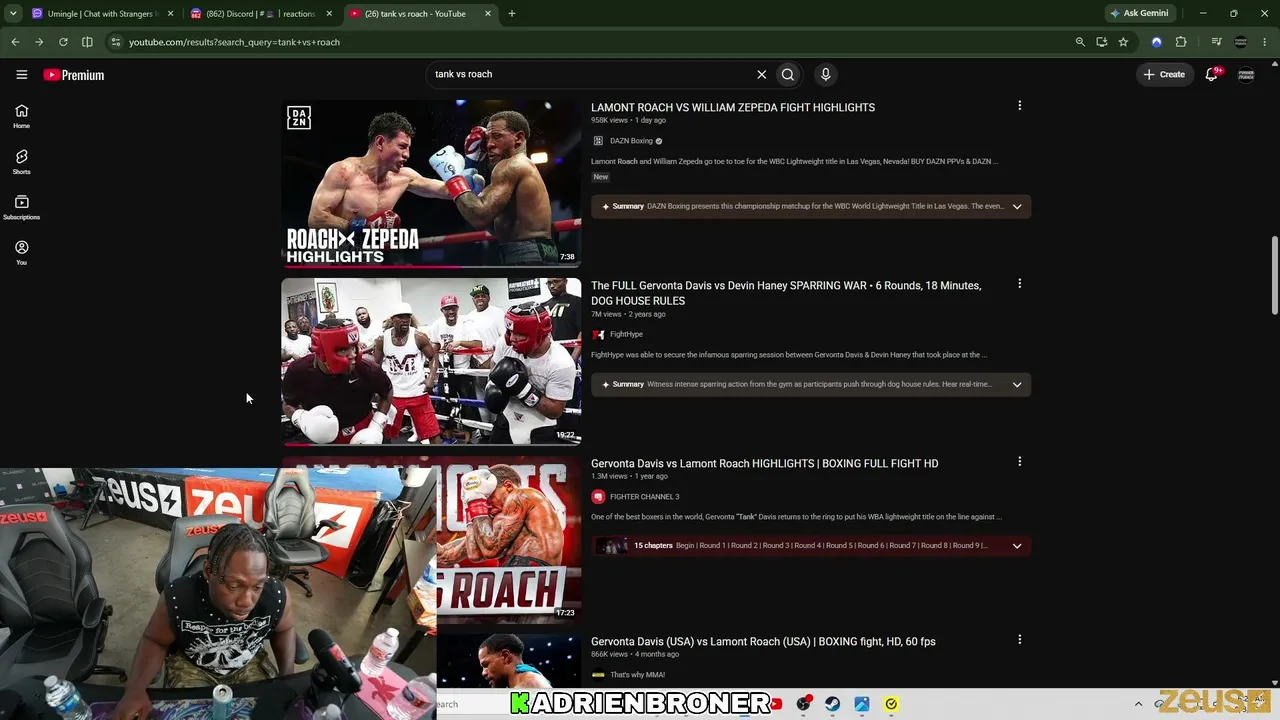
Task: Click the YouTube search text field
Action: tap(590, 74)
